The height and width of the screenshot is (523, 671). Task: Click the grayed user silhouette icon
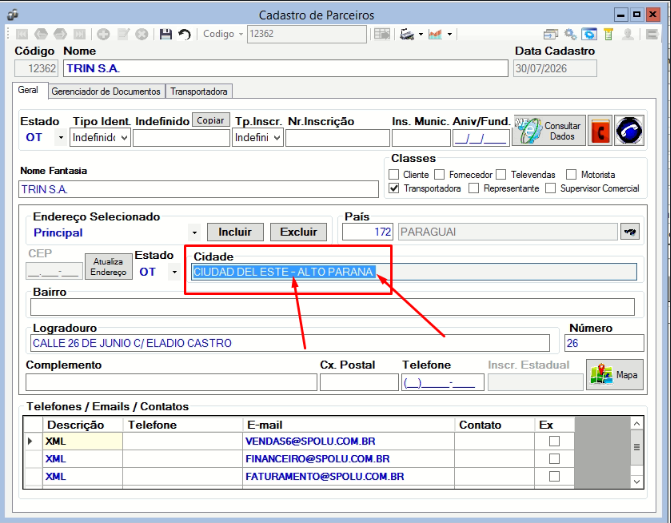[x=628, y=34]
